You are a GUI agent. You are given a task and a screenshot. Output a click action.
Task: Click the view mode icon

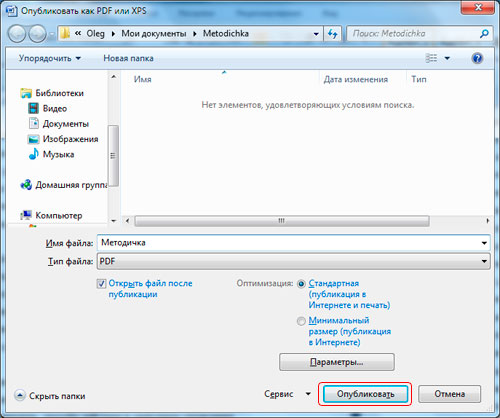pos(432,58)
